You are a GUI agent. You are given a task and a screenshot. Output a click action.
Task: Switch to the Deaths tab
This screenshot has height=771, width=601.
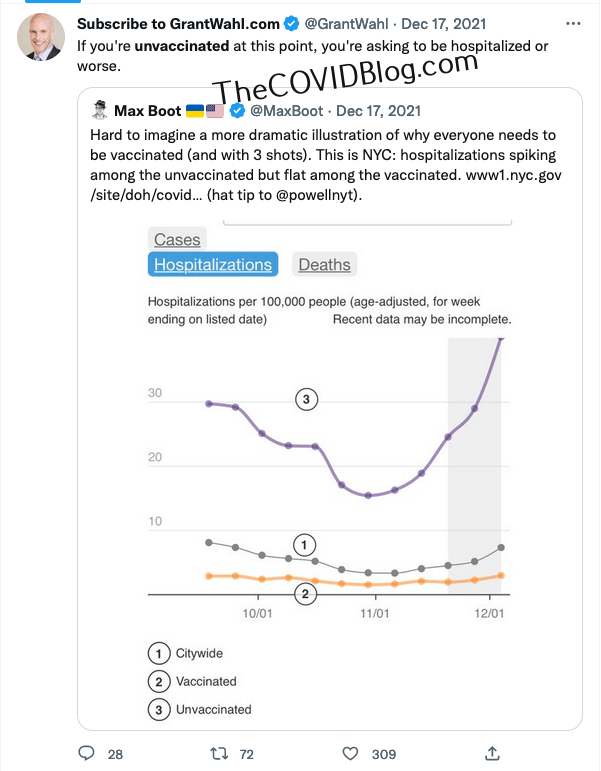coord(325,265)
